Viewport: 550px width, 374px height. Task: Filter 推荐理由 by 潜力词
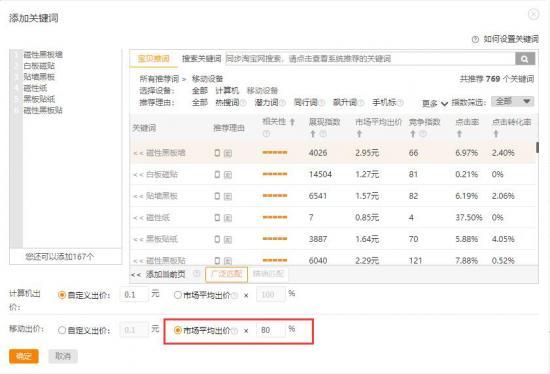(266, 102)
